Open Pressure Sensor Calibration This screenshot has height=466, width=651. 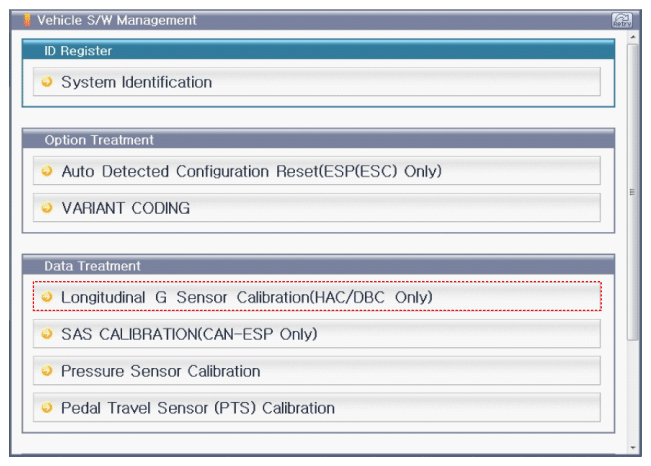tap(317, 370)
